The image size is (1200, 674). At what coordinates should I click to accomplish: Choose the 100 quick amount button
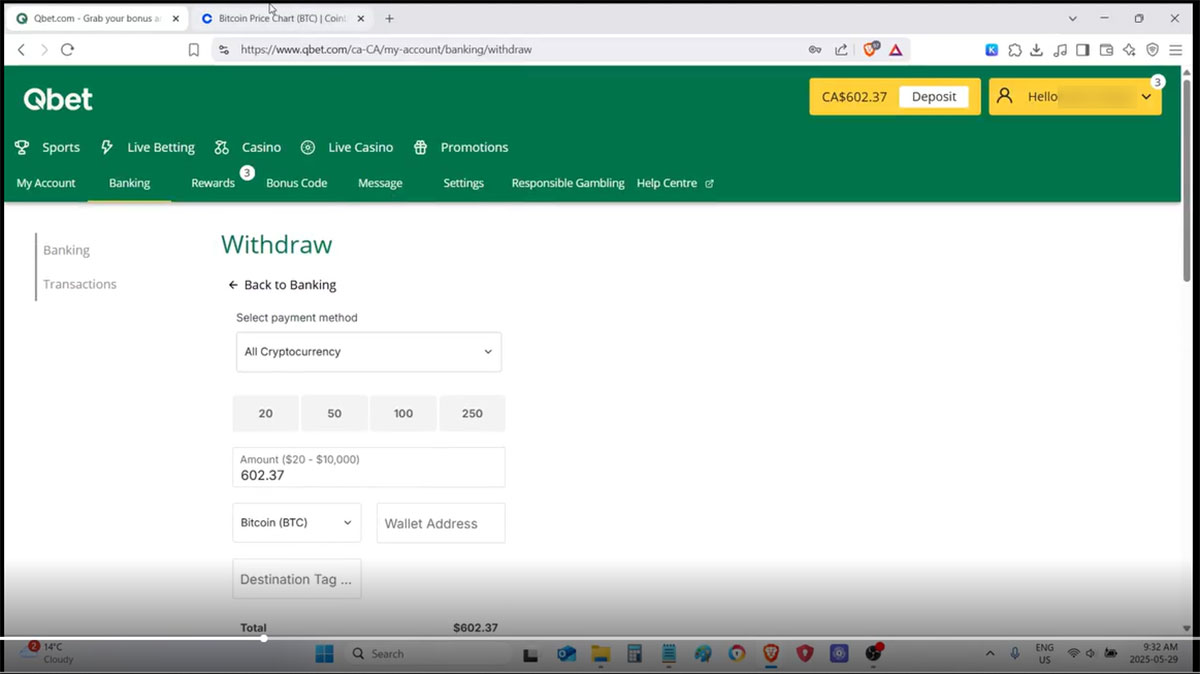(x=403, y=413)
